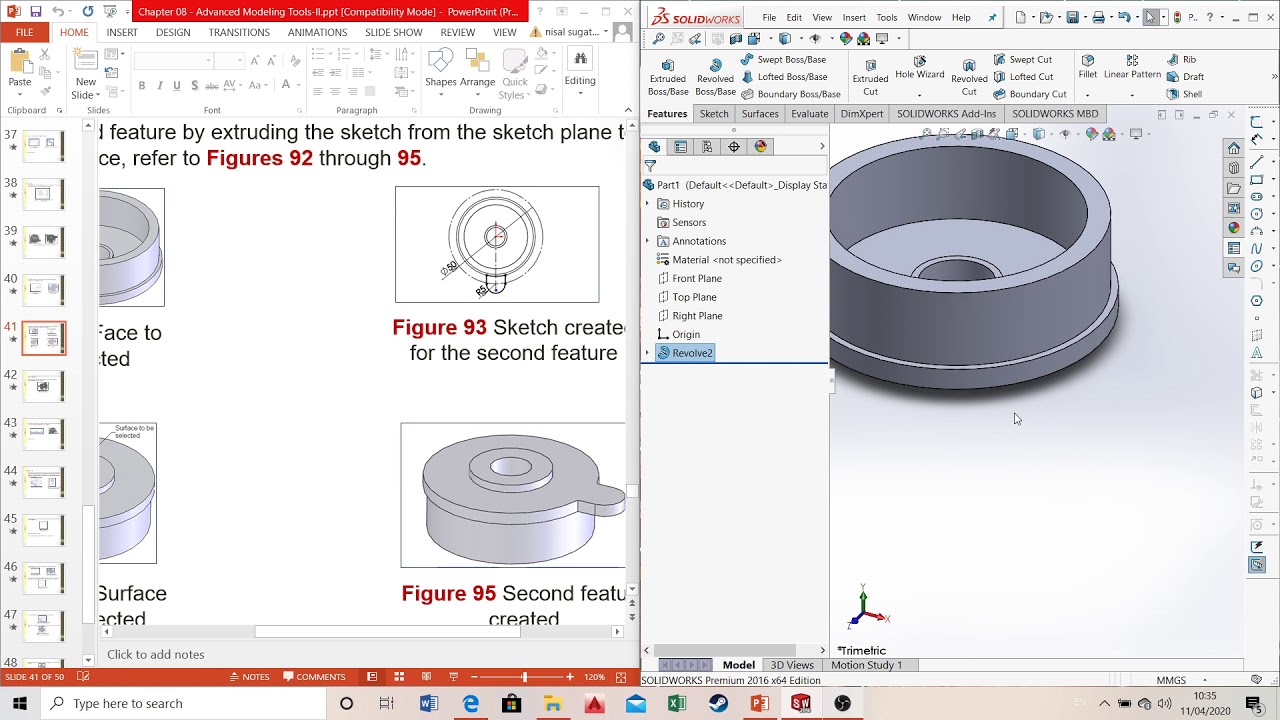The image size is (1280, 720).
Task: Select Linear Pattern tool
Action: point(1132,68)
